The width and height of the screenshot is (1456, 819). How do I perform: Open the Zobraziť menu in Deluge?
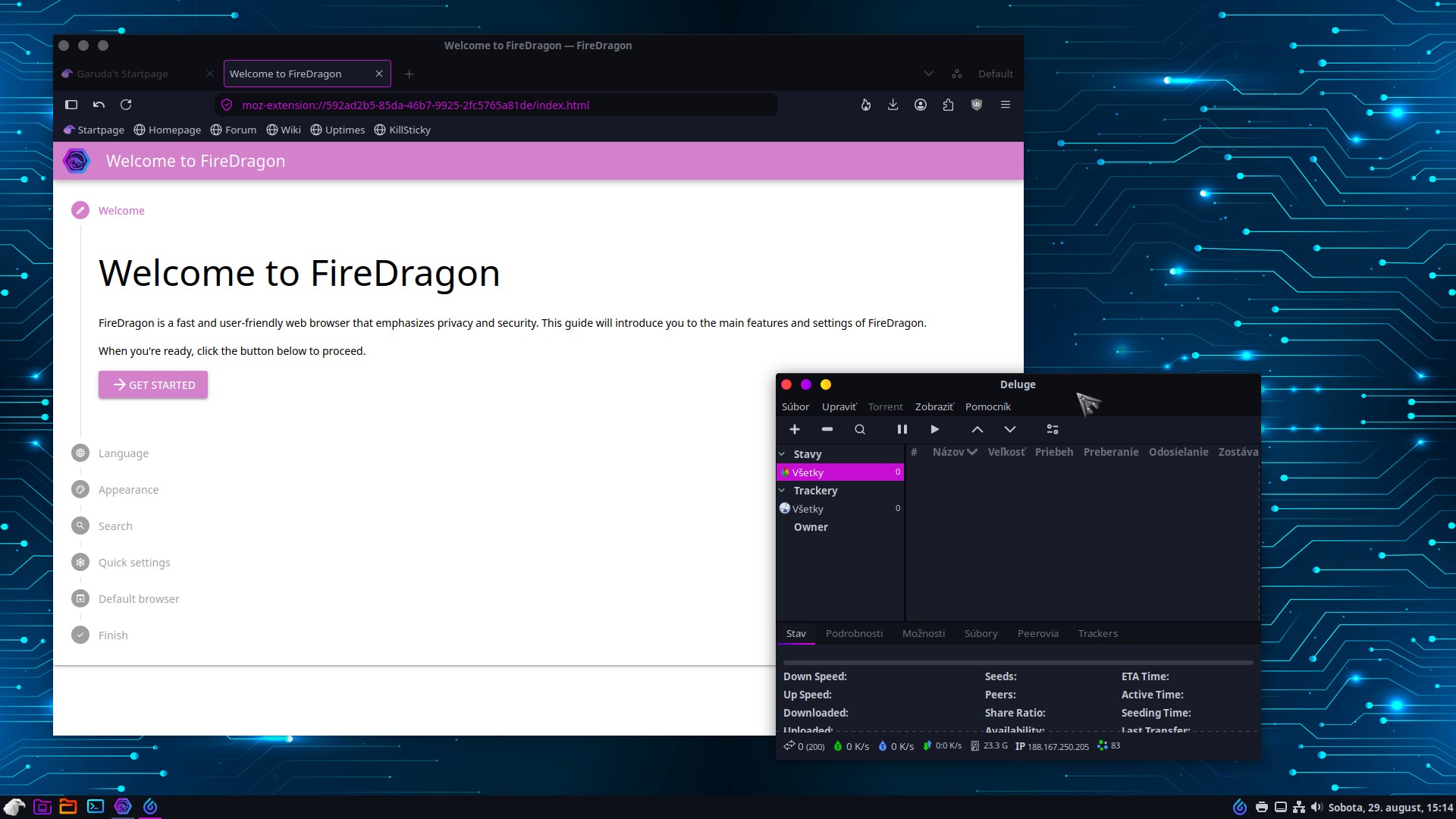pyautogui.click(x=934, y=407)
